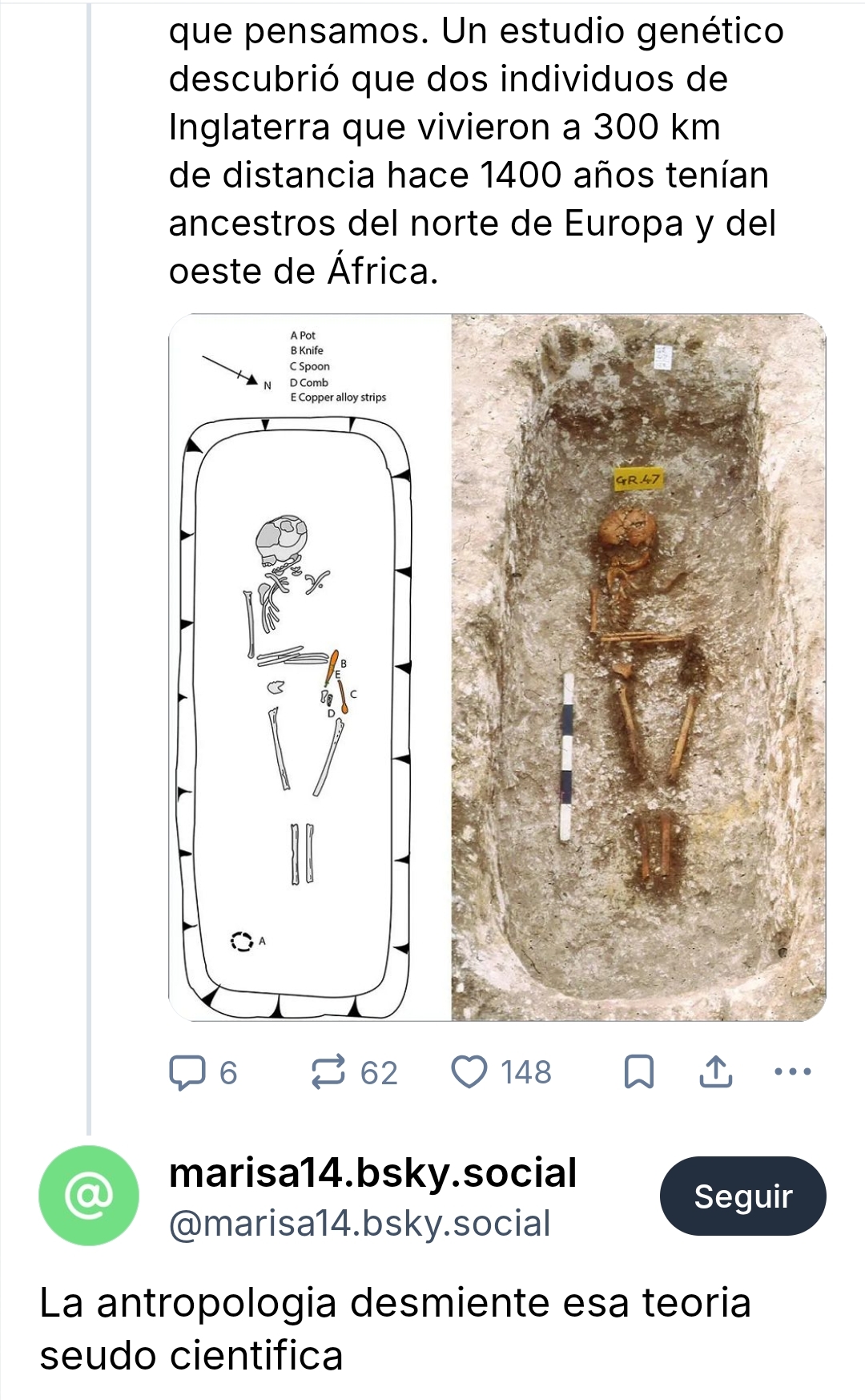Image resolution: width=865 pixels, height=1400 pixels.
Task: Tap the repost arrows icon
Action: pos(328,1072)
